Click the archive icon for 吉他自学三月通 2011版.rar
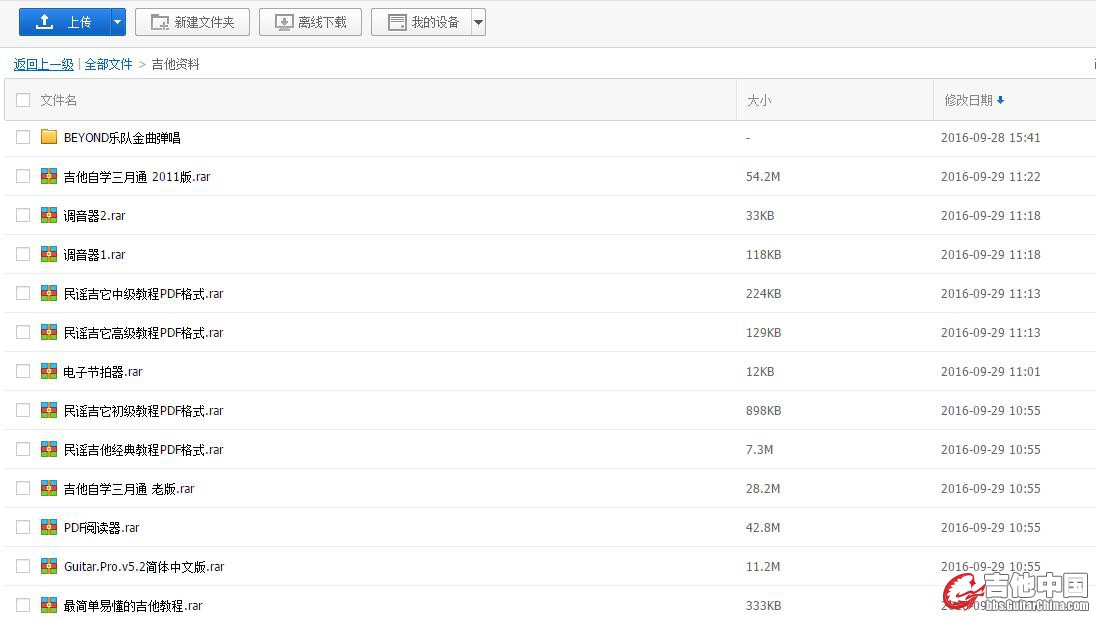Viewport: 1096px width, 621px height. click(x=49, y=176)
